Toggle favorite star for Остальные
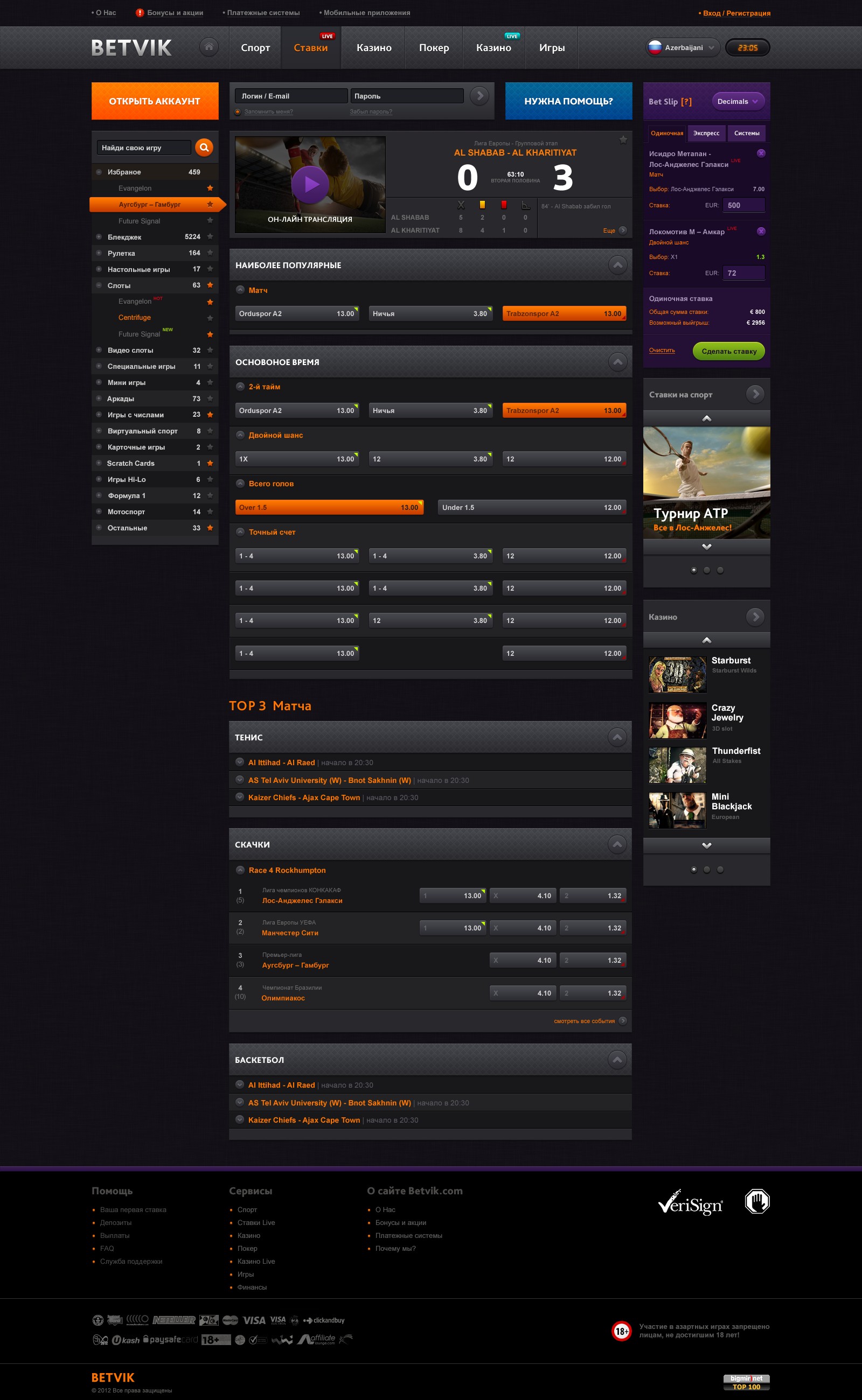This screenshot has height=1400, width=862. (x=210, y=528)
